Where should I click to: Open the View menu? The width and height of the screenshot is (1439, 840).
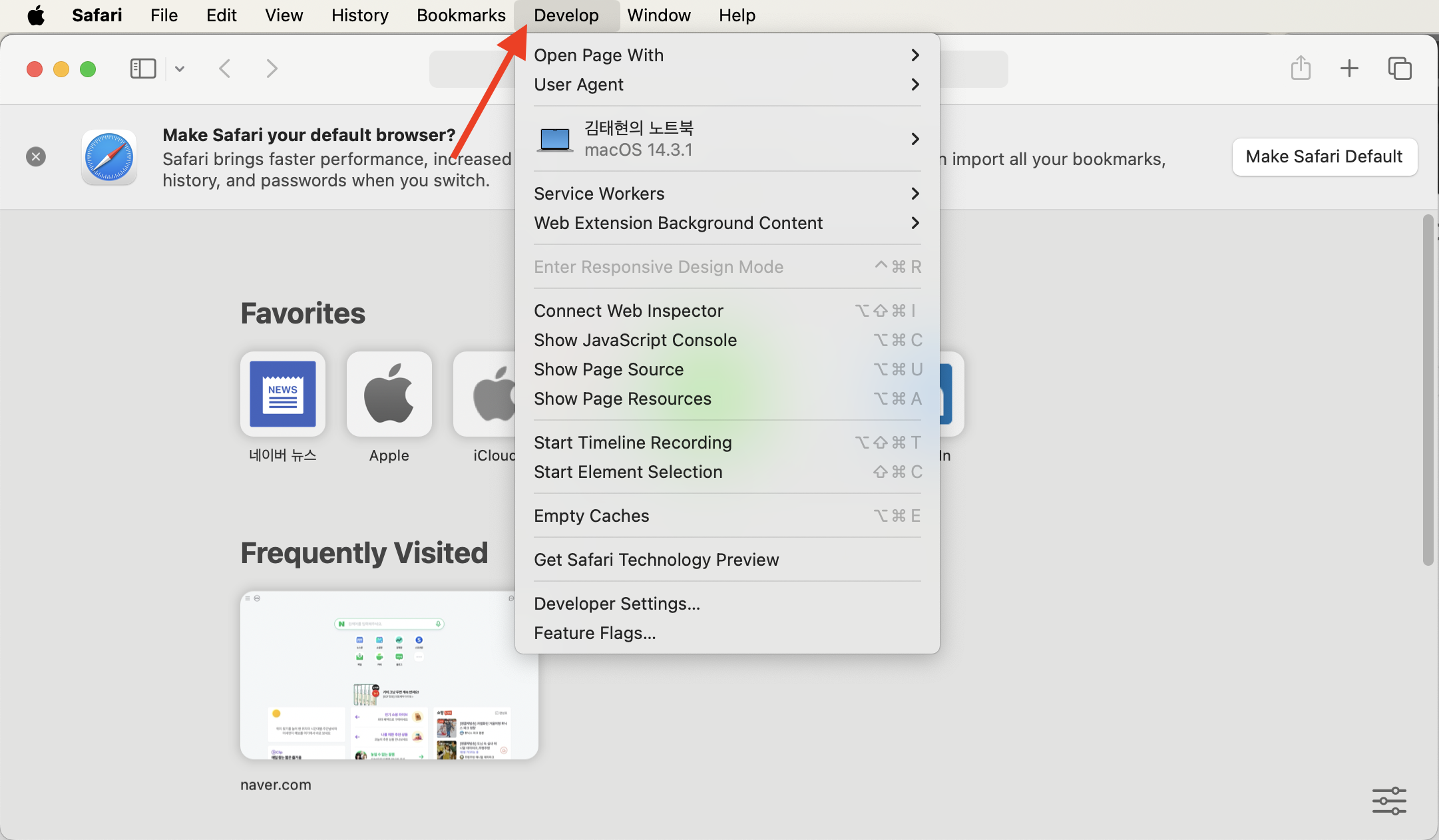(284, 15)
